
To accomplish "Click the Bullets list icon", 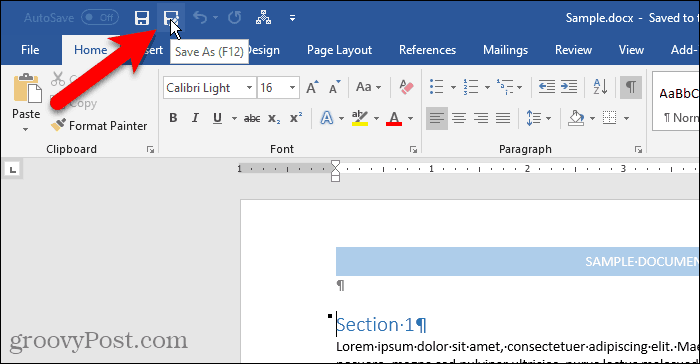I will click(437, 87).
